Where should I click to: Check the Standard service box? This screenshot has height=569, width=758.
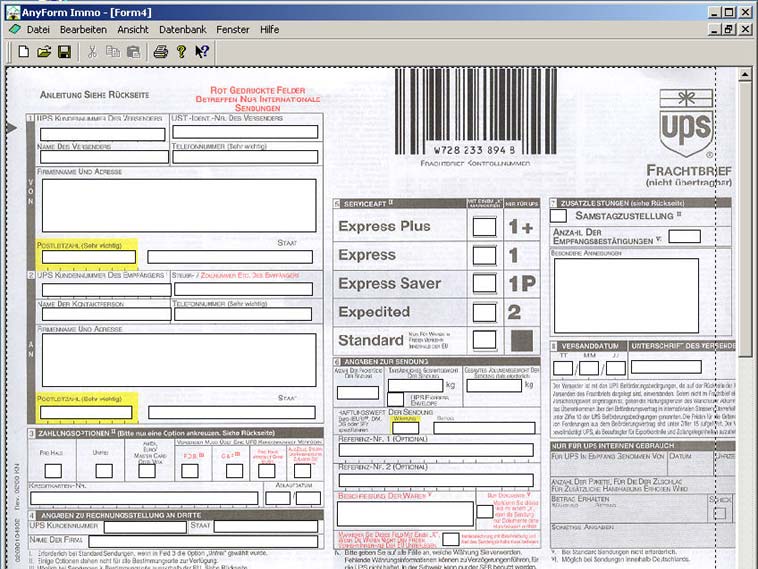click(x=484, y=340)
